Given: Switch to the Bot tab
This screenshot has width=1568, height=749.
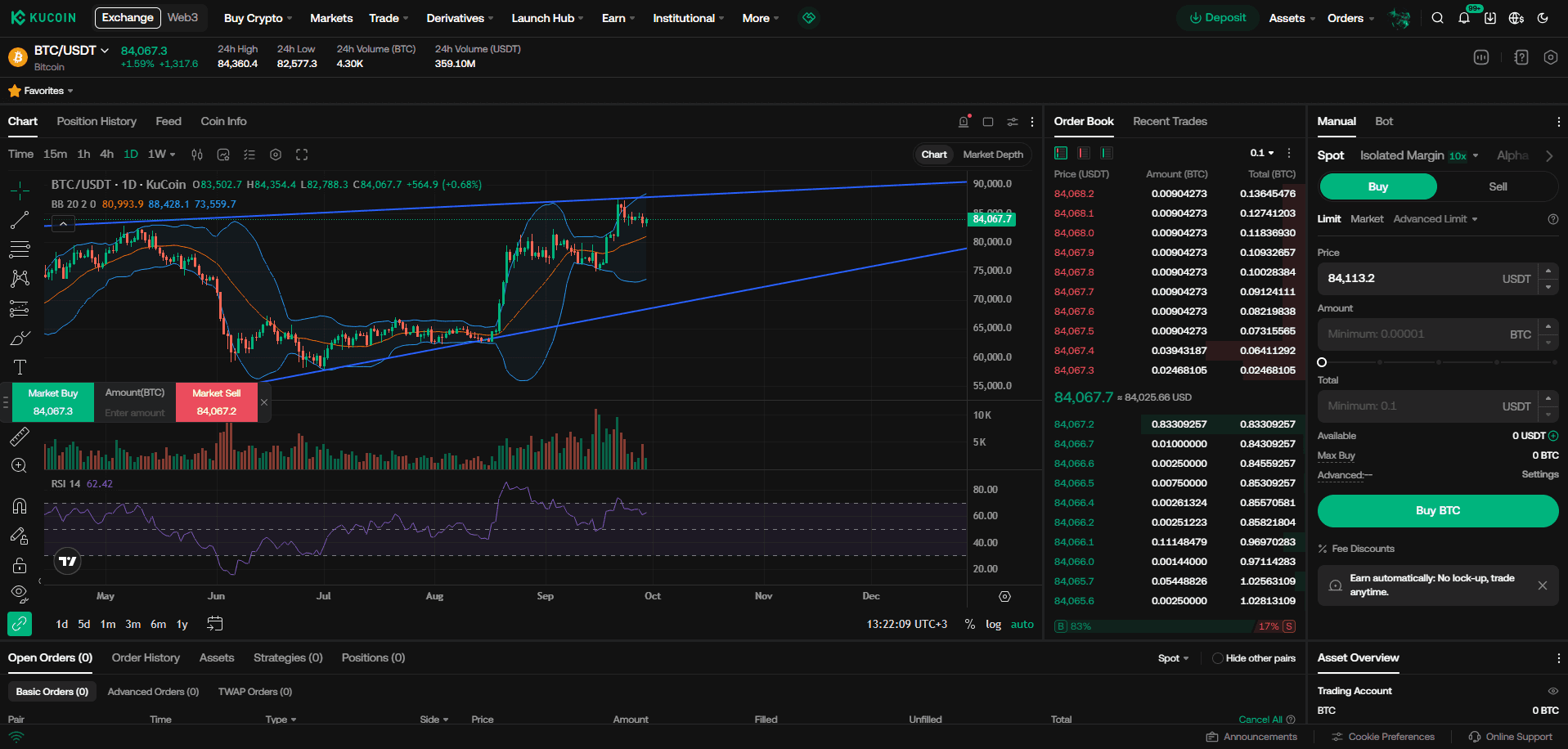Looking at the screenshot, I should coord(1384,121).
